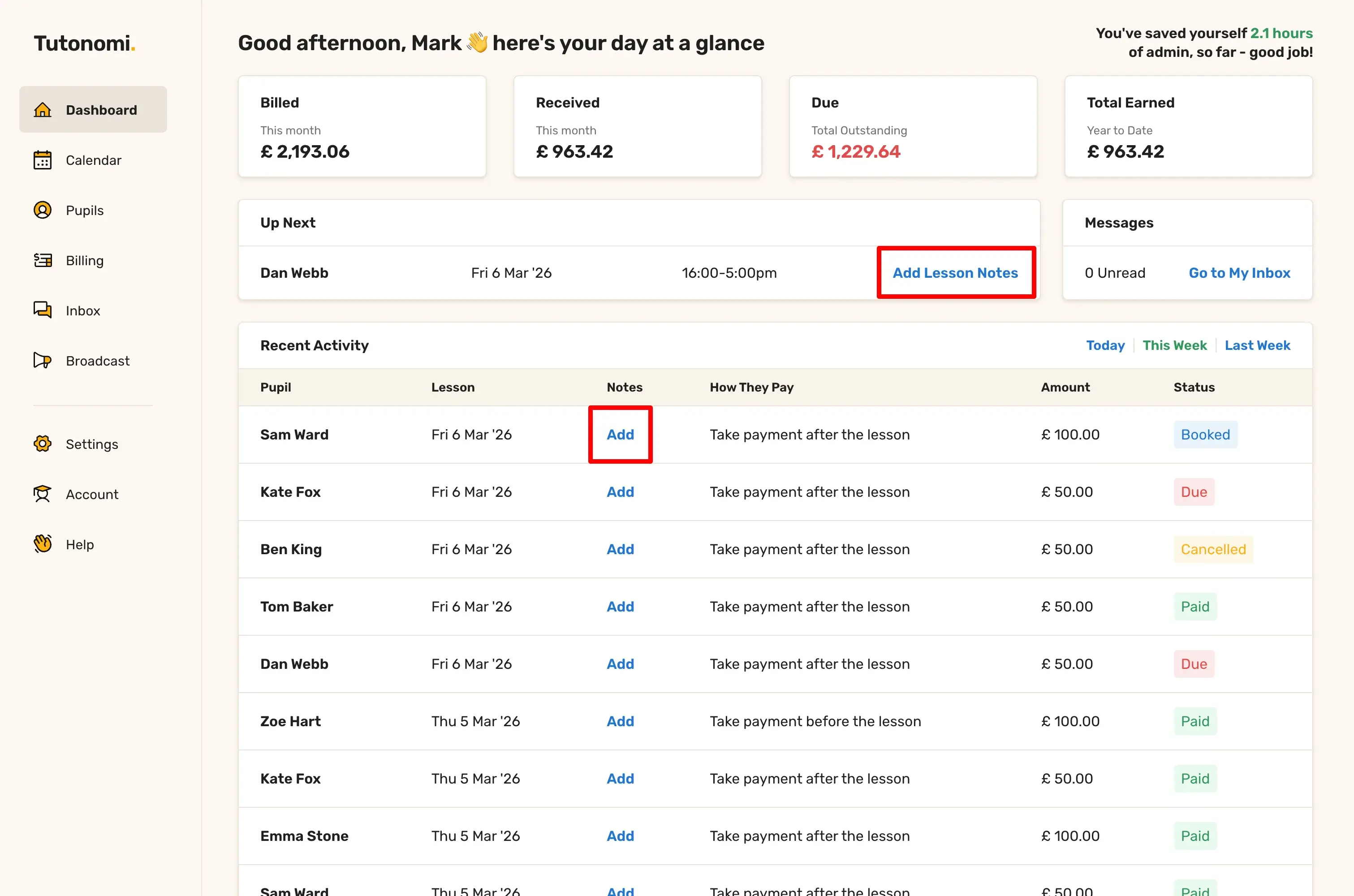Click Add Lesson Notes for Dan Webb
This screenshot has width=1354, height=896.
pyautogui.click(x=955, y=272)
